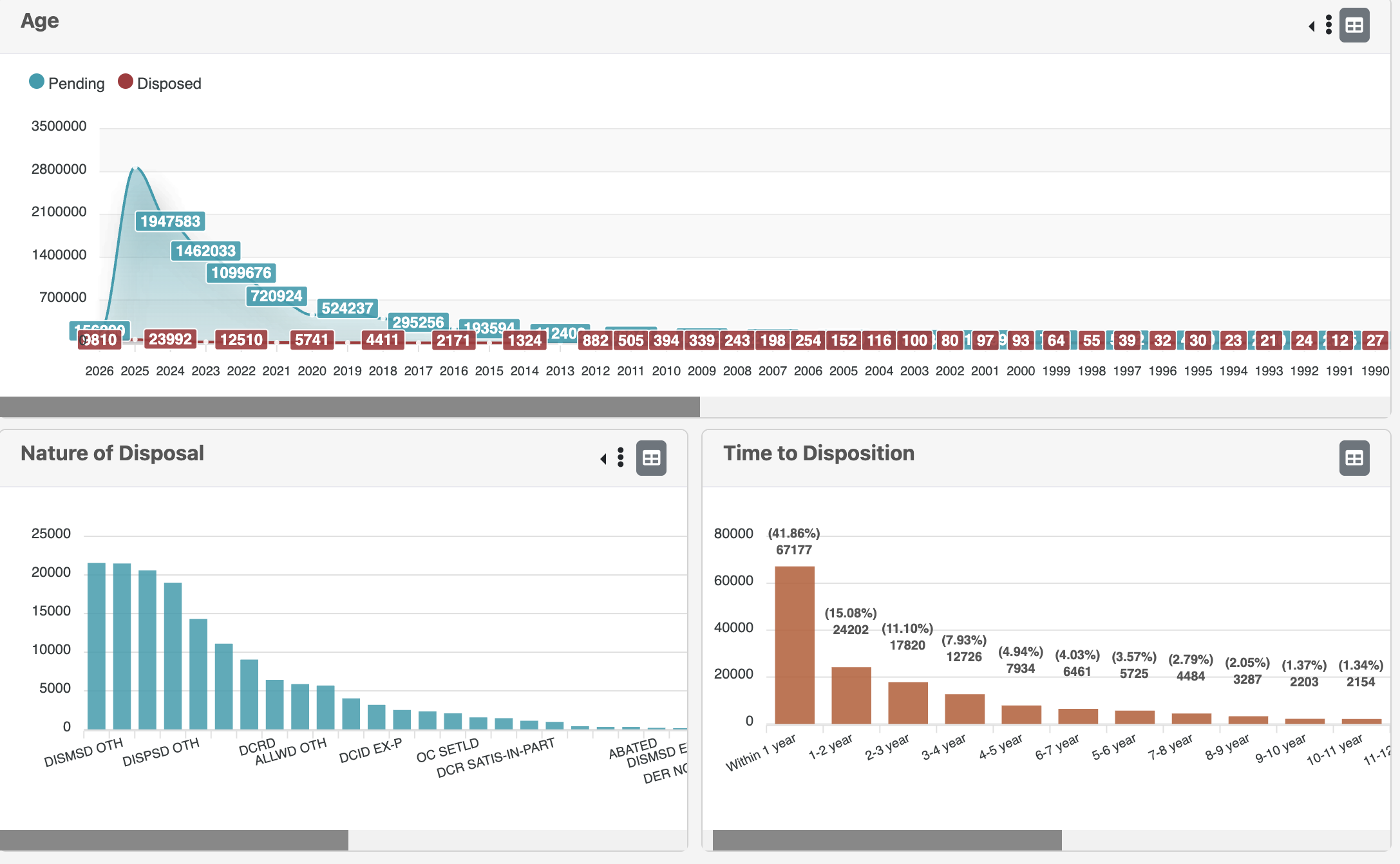Click the 1462033 pending data label

pos(205,251)
